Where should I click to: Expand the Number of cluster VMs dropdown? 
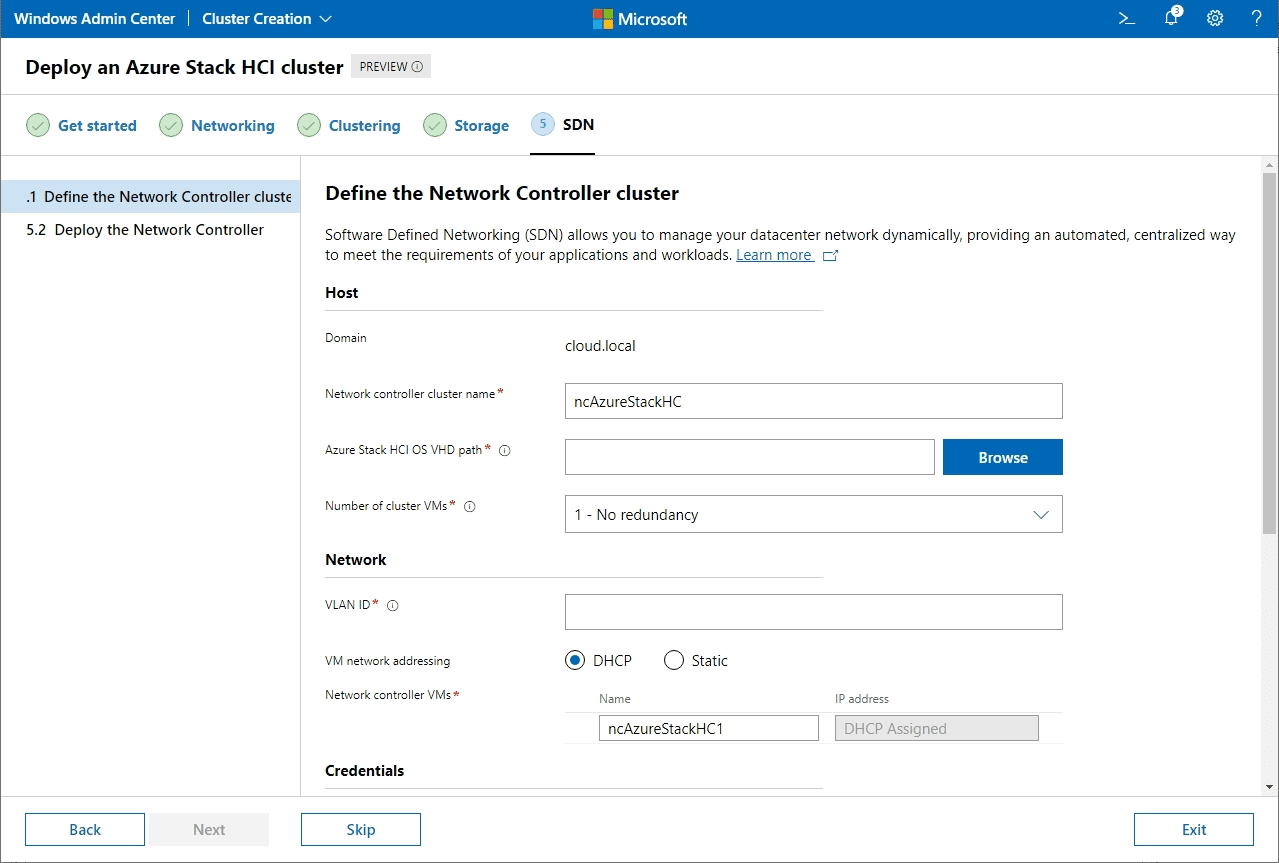(x=813, y=514)
